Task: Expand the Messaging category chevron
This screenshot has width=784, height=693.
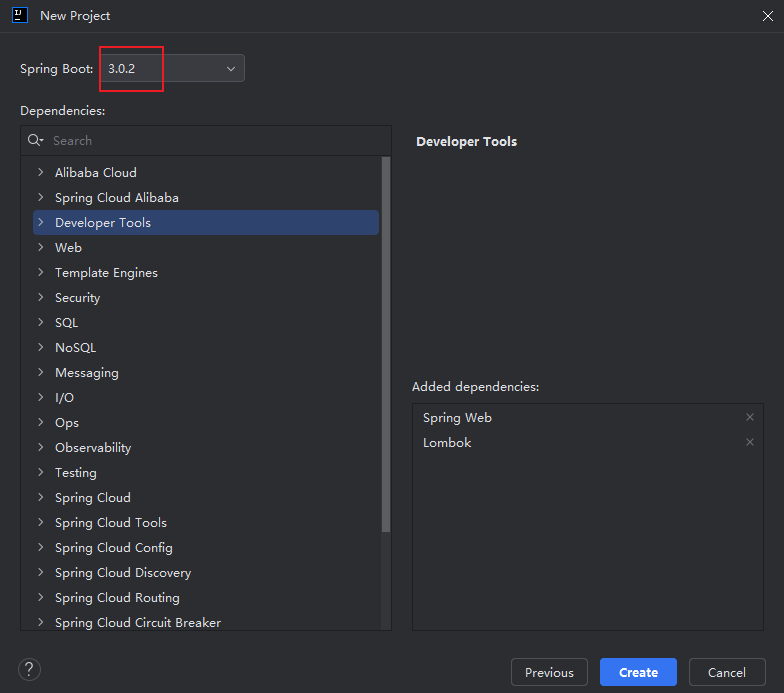Action: click(41, 372)
